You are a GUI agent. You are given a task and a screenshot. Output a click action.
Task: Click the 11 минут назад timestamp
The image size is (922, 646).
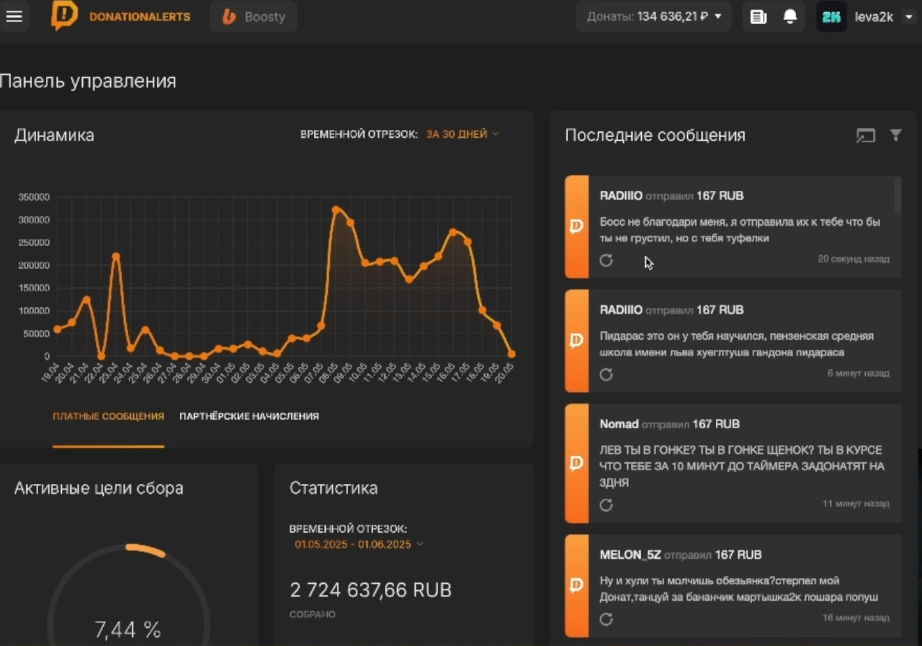(856, 504)
